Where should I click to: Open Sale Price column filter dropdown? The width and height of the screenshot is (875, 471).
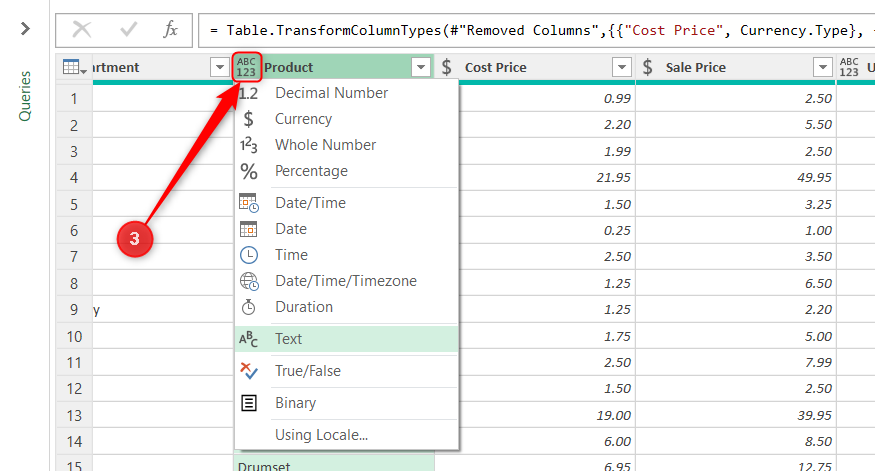[x=823, y=68]
